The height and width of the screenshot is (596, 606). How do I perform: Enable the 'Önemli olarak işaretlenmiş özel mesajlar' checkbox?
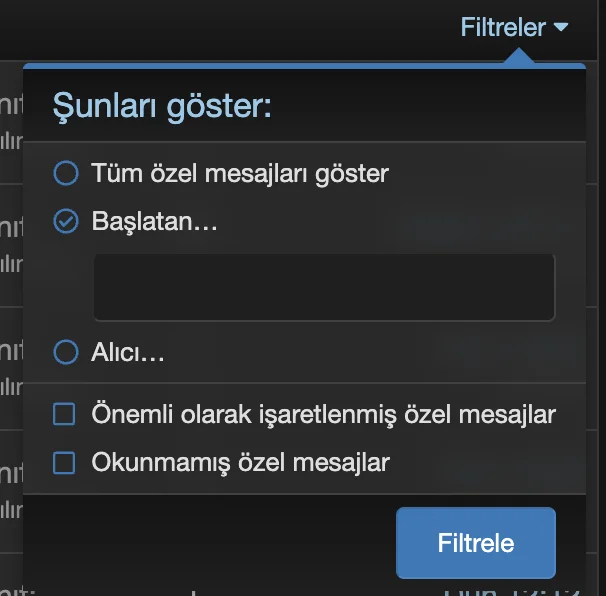click(64, 414)
